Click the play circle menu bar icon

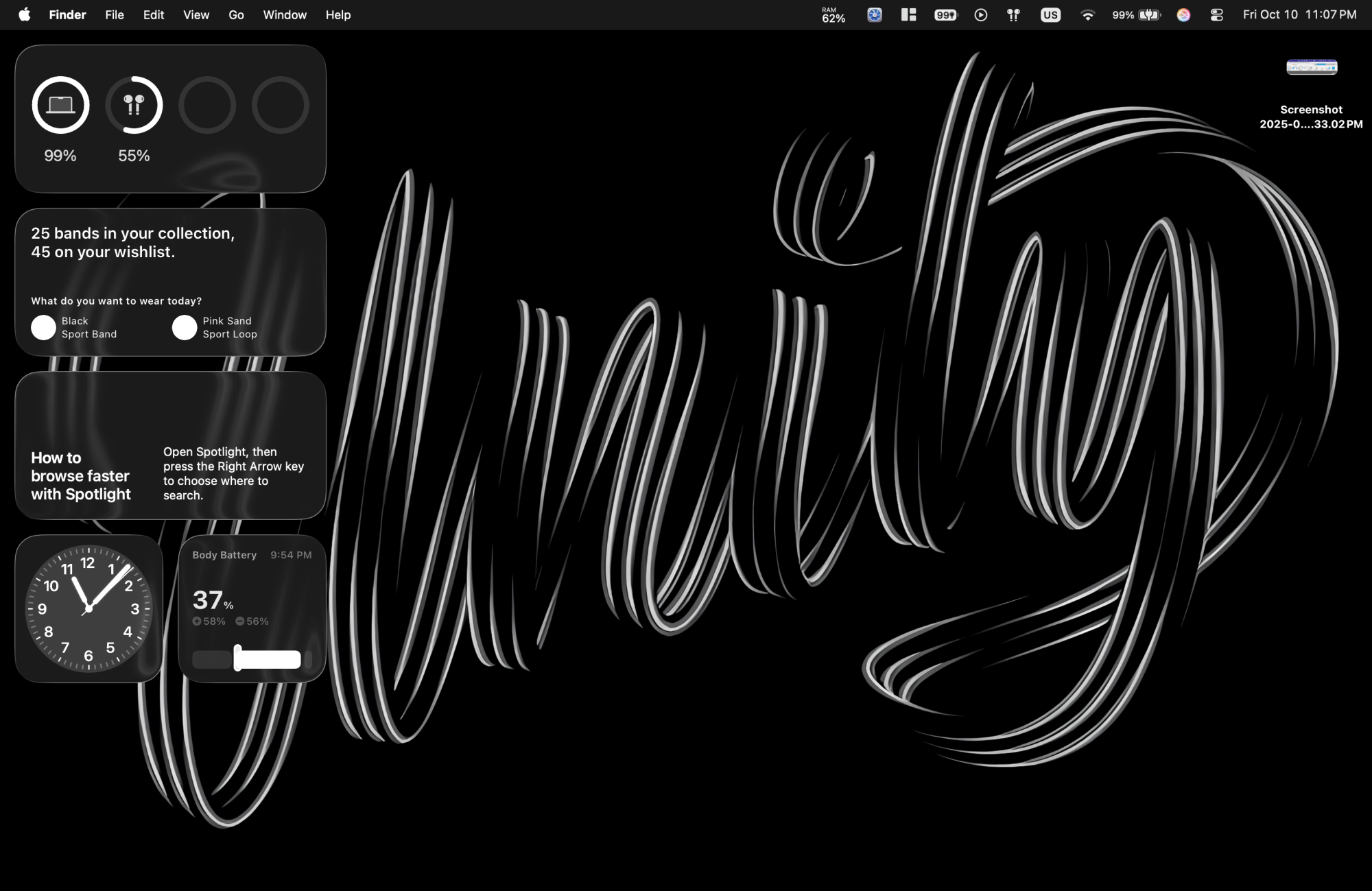point(981,14)
